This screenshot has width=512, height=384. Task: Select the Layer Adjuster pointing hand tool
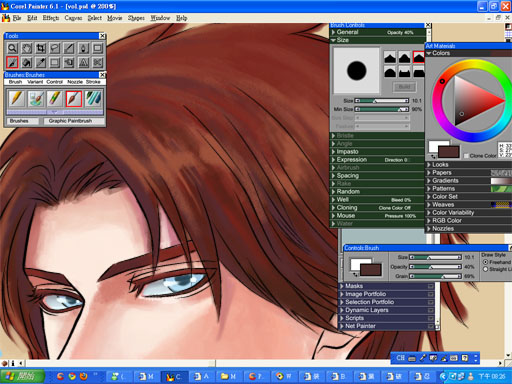(69, 62)
